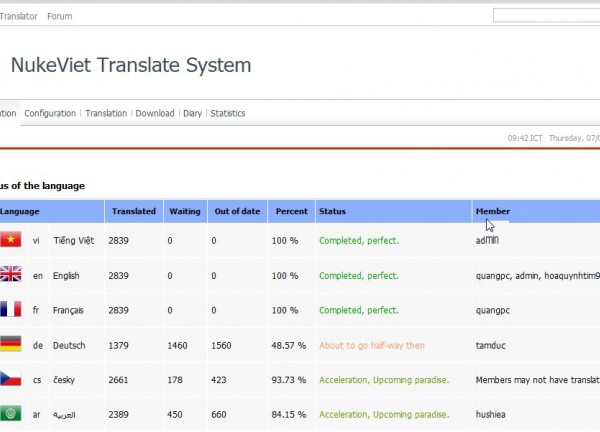Click the members list in English row
This screenshot has width=600, height=432.
click(x=538, y=276)
